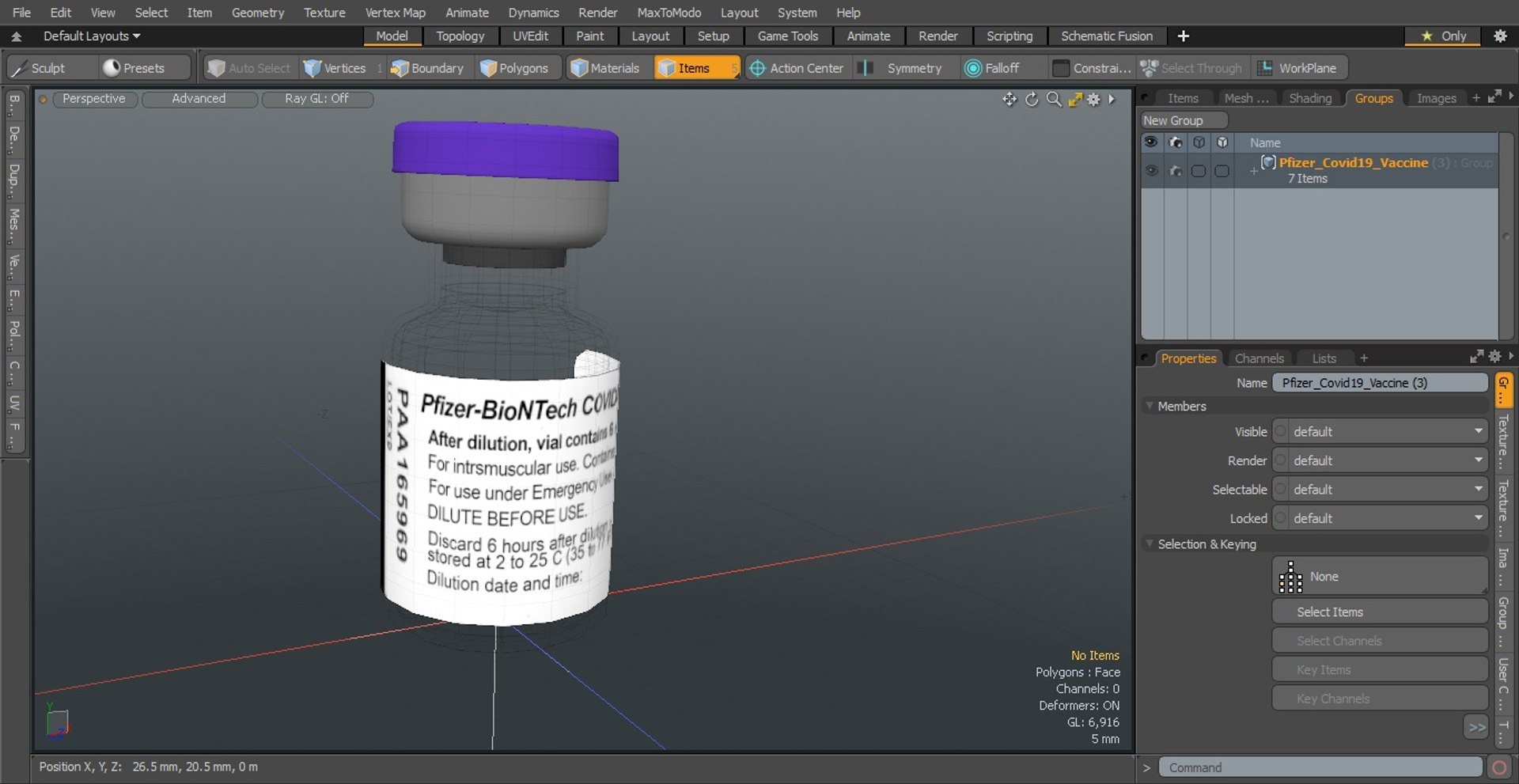This screenshot has height=784, width=1519.
Task: Toggle Constraints option
Action: [x=1093, y=68]
